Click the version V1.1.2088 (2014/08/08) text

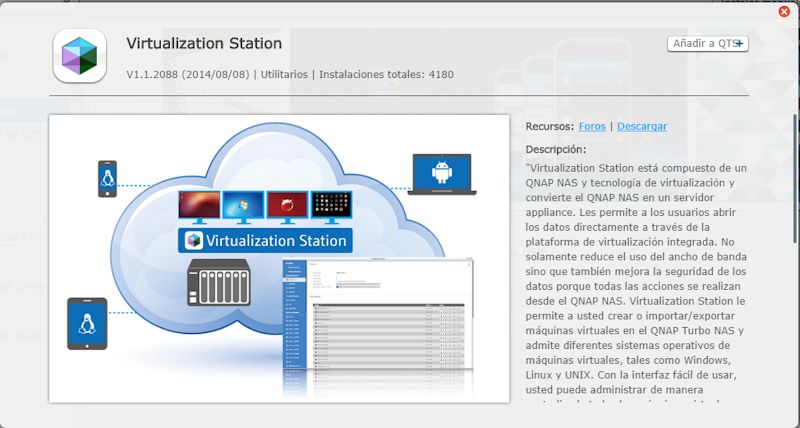[188, 74]
